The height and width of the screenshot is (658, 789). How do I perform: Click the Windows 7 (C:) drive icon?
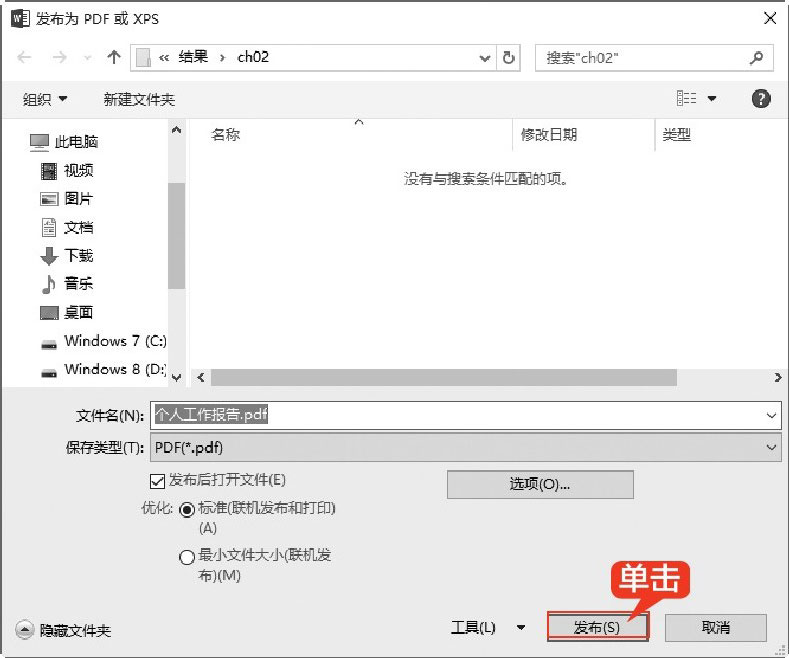[x=49, y=345]
